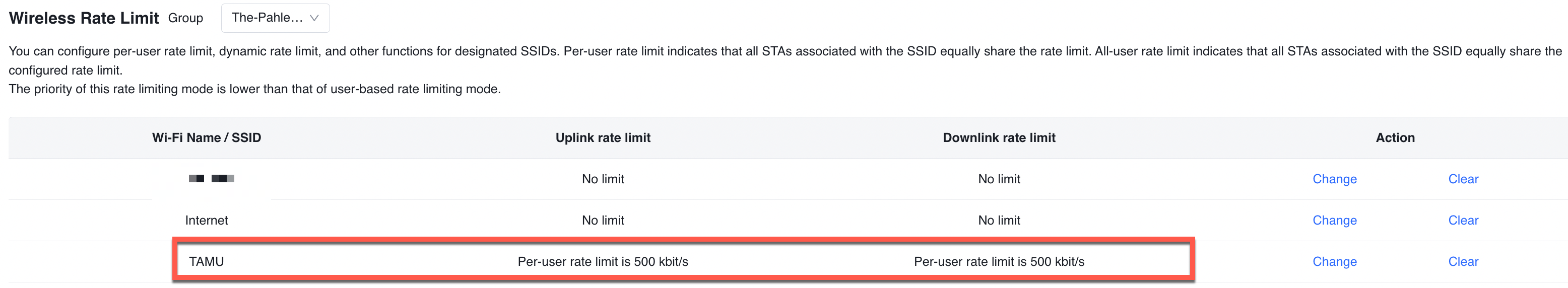Select the Internet SSID name cell

click(x=207, y=221)
